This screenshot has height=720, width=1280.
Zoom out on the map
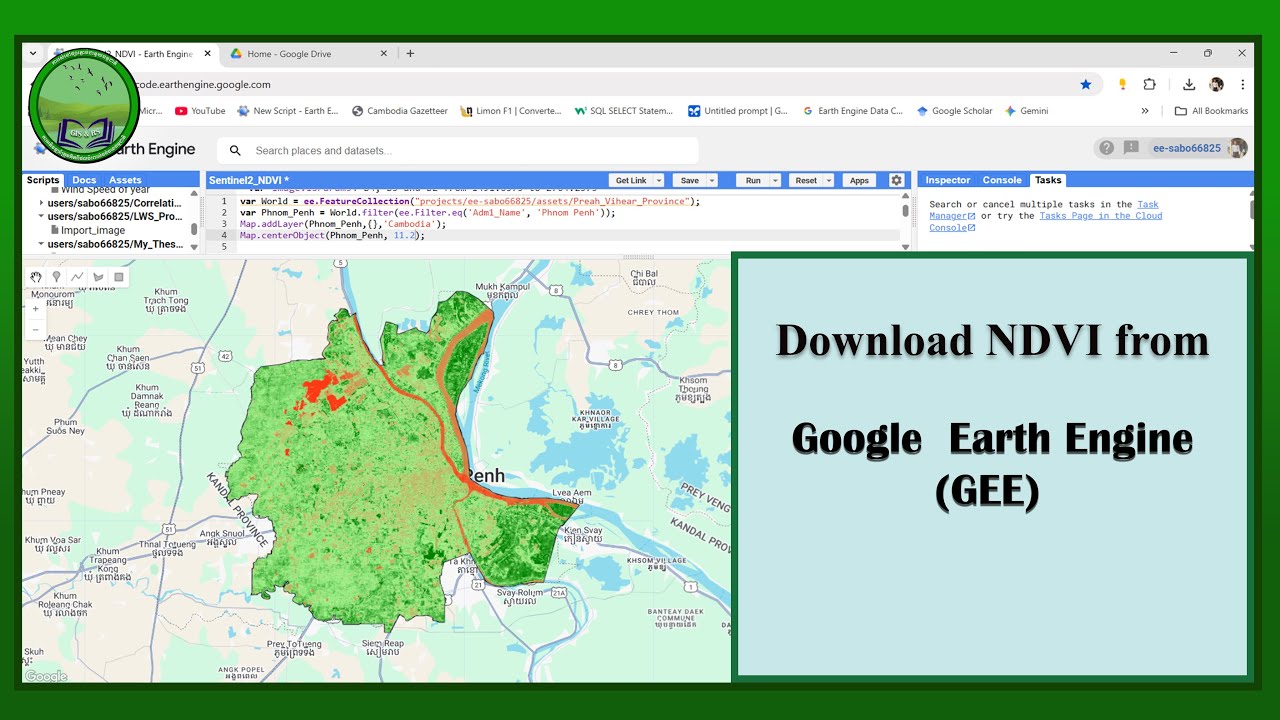coord(36,329)
